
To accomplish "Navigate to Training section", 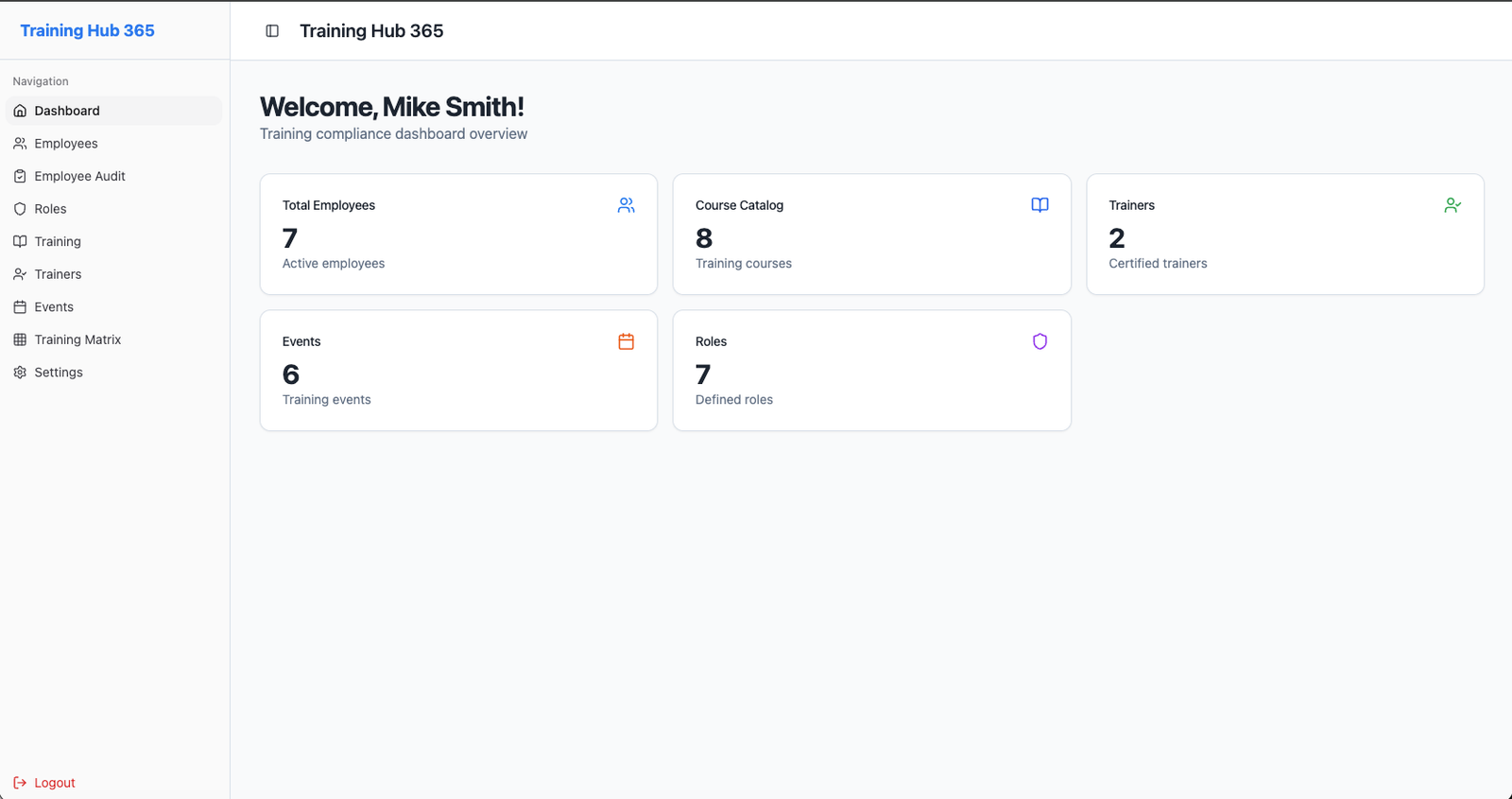I will [114, 241].
